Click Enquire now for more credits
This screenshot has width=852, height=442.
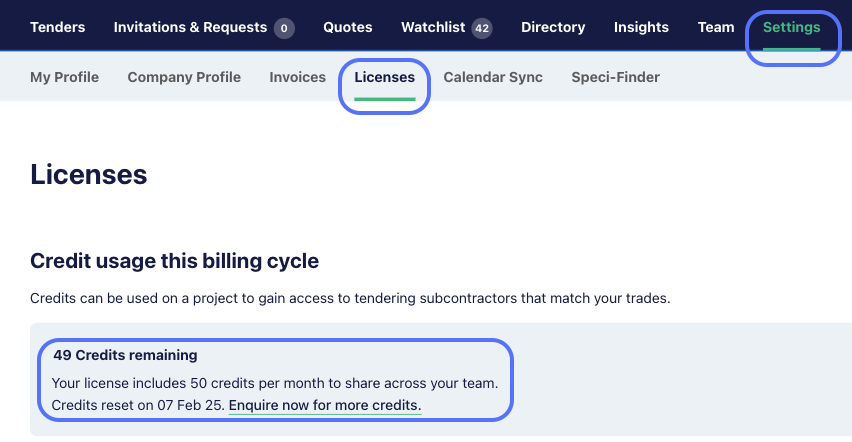click(x=325, y=405)
